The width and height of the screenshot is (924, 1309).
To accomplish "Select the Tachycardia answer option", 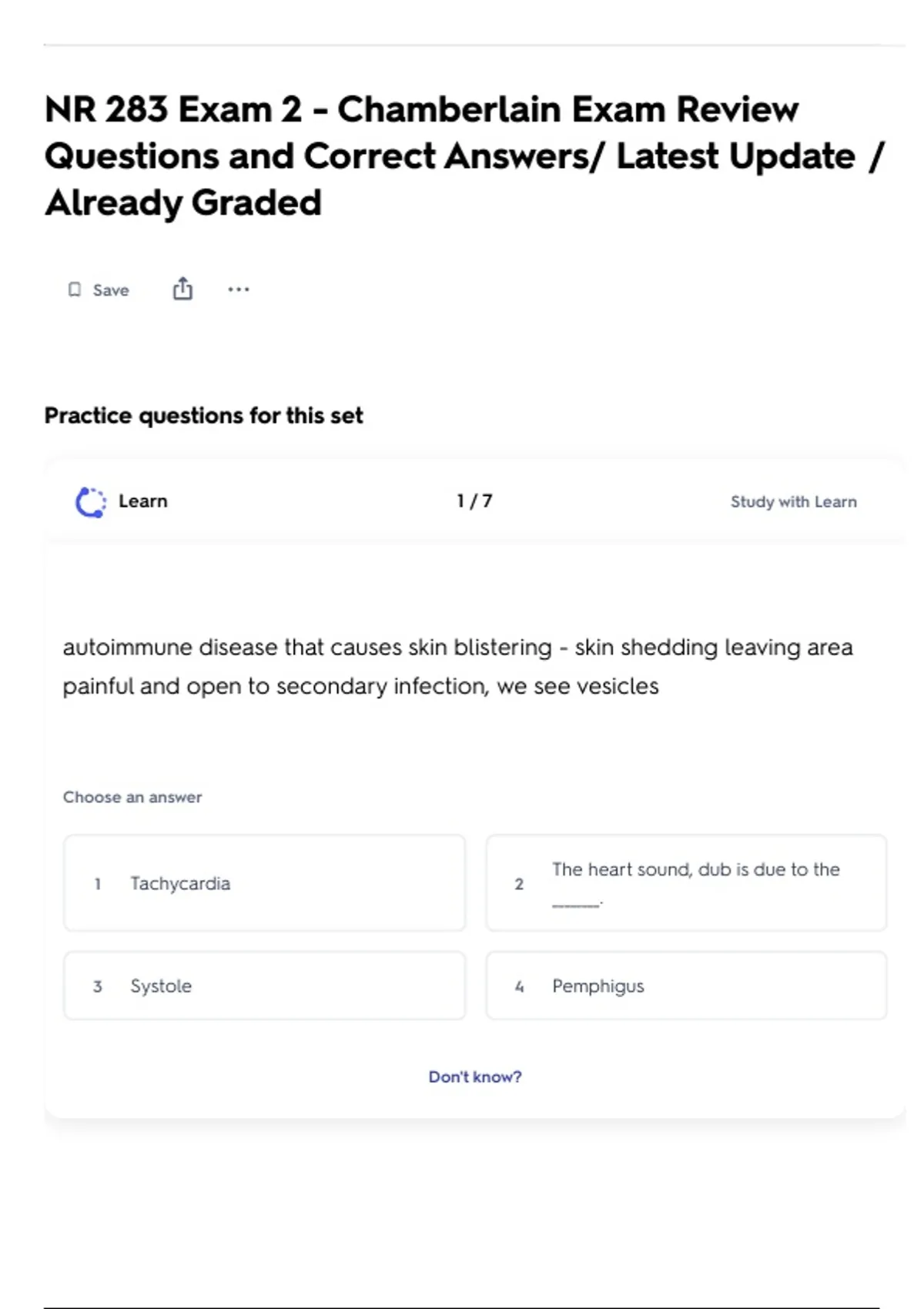I will [264, 883].
